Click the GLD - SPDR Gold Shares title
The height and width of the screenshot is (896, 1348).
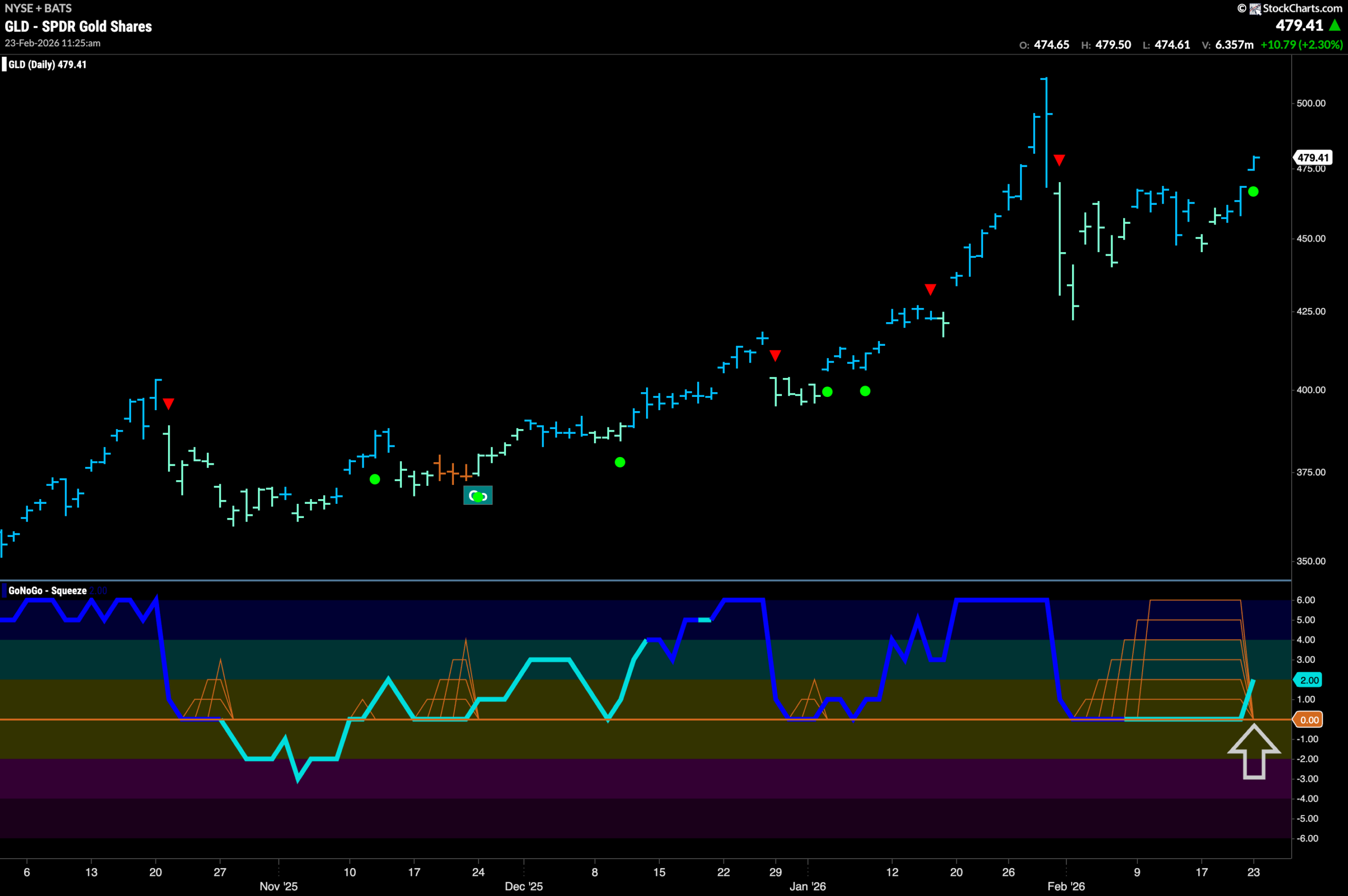(78, 26)
